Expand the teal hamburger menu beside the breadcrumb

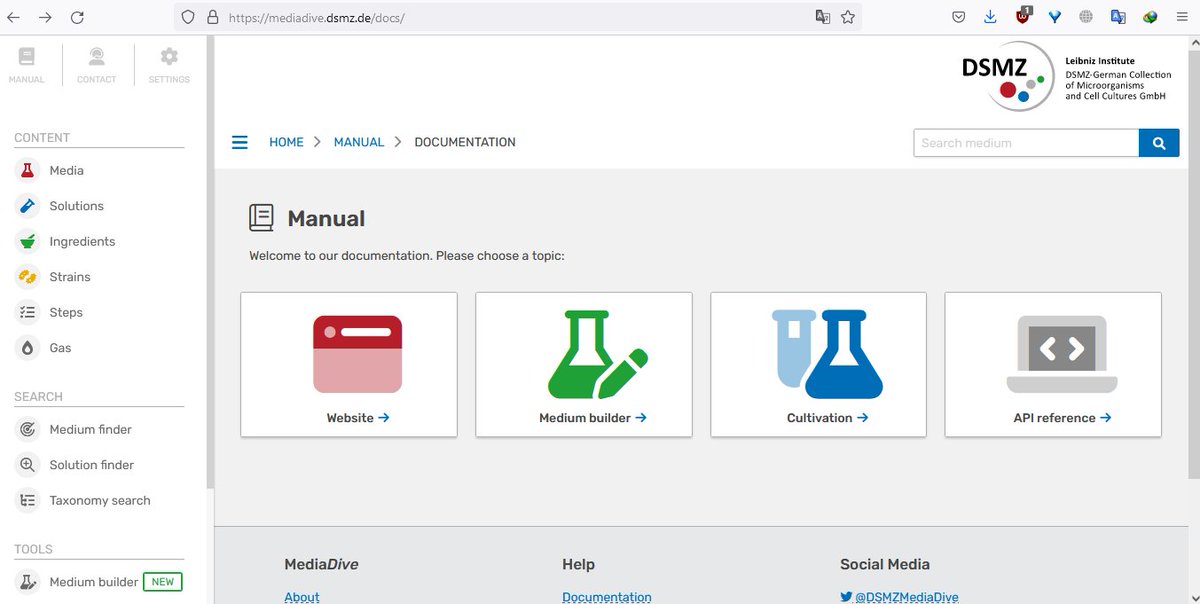pos(239,142)
